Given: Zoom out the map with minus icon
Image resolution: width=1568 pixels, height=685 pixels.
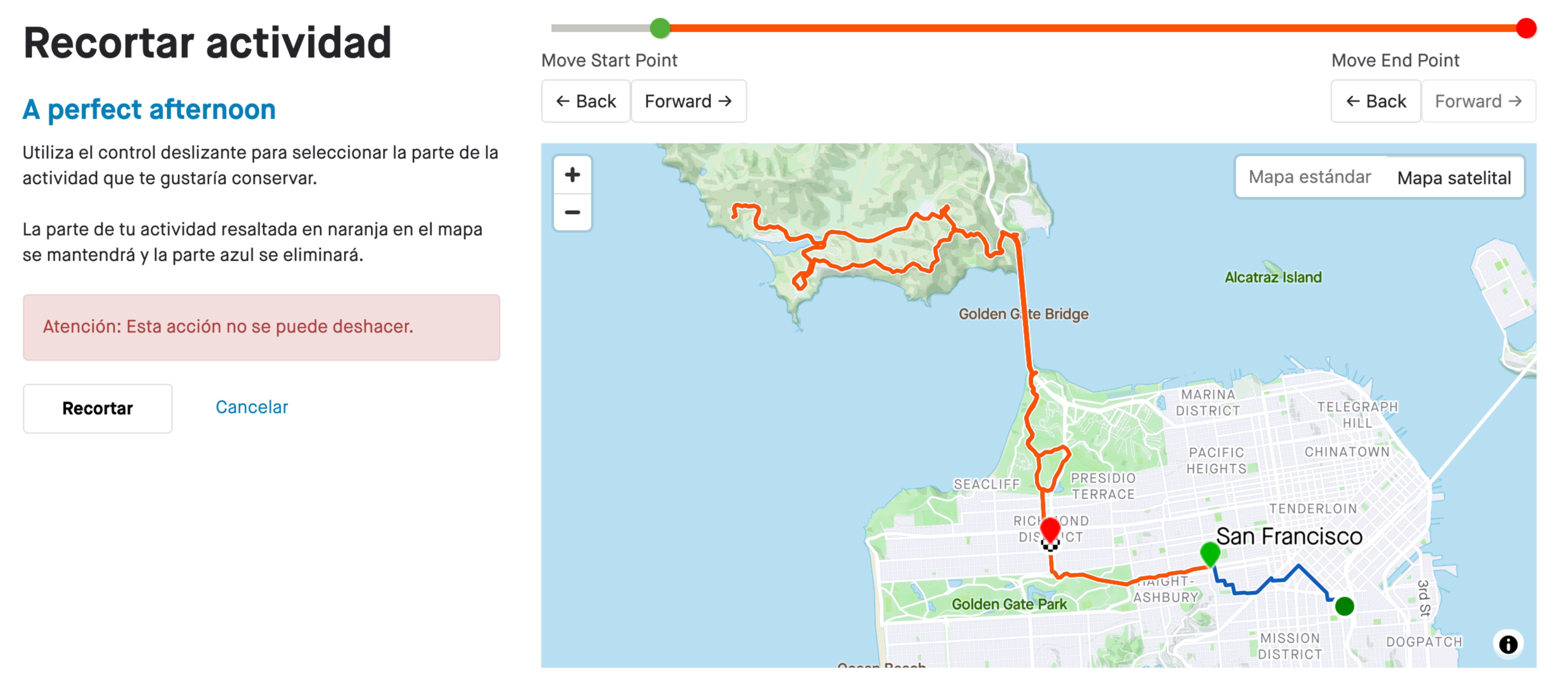Looking at the screenshot, I should (x=572, y=212).
